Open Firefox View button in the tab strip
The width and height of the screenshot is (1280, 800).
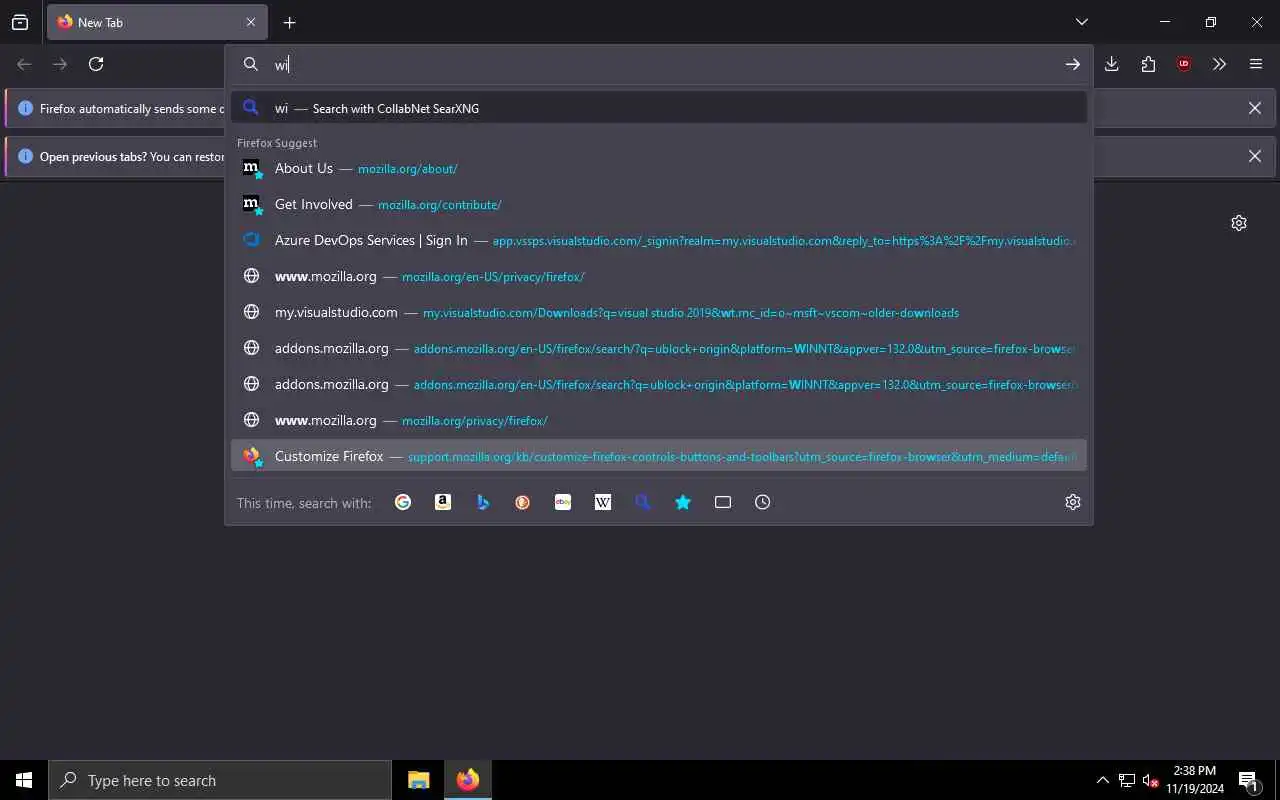point(20,22)
